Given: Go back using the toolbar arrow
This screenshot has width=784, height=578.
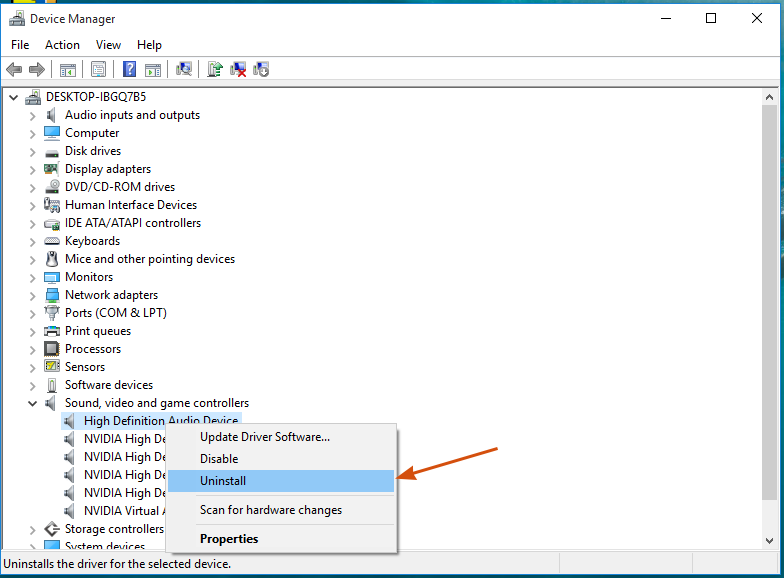Looking at the screenshot, I should pos(14,70).
